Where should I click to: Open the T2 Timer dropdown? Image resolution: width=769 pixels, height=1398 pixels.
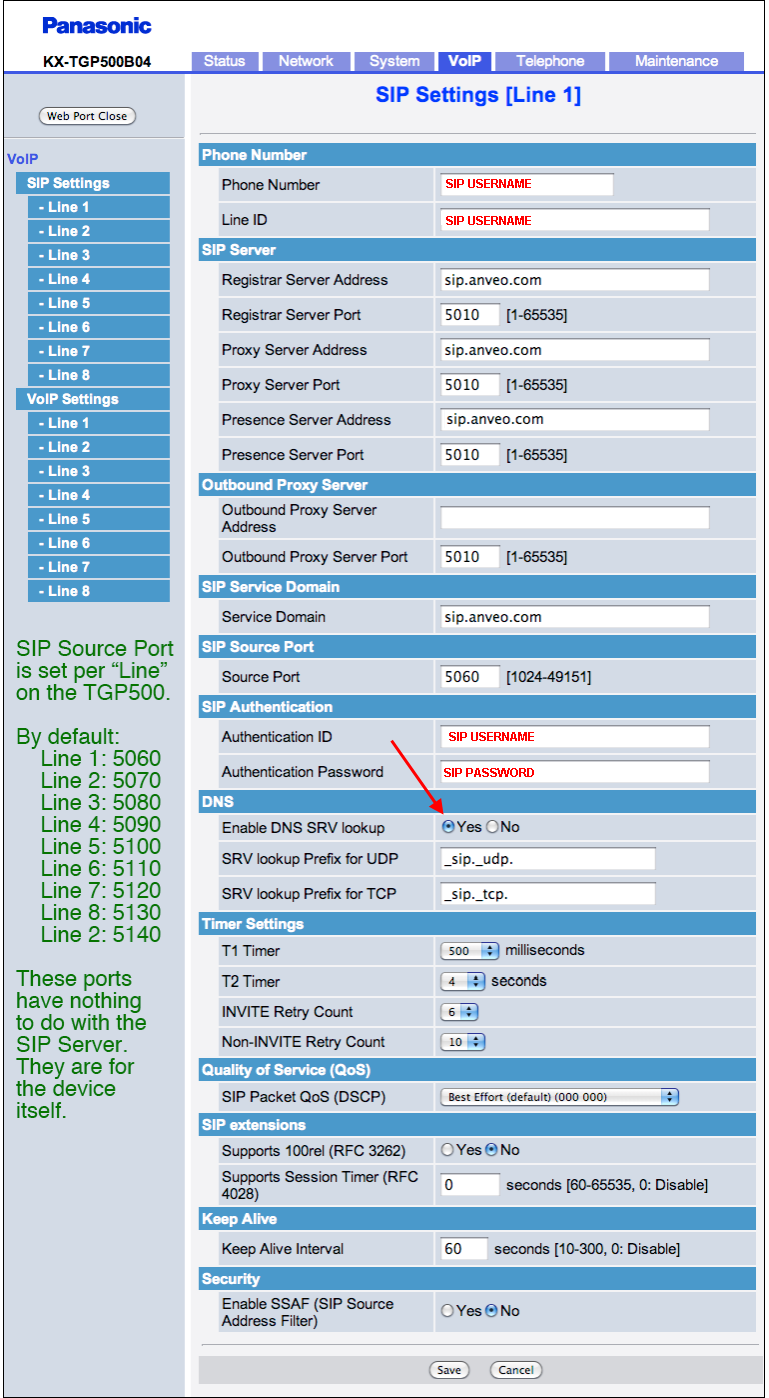coord(463,982)
